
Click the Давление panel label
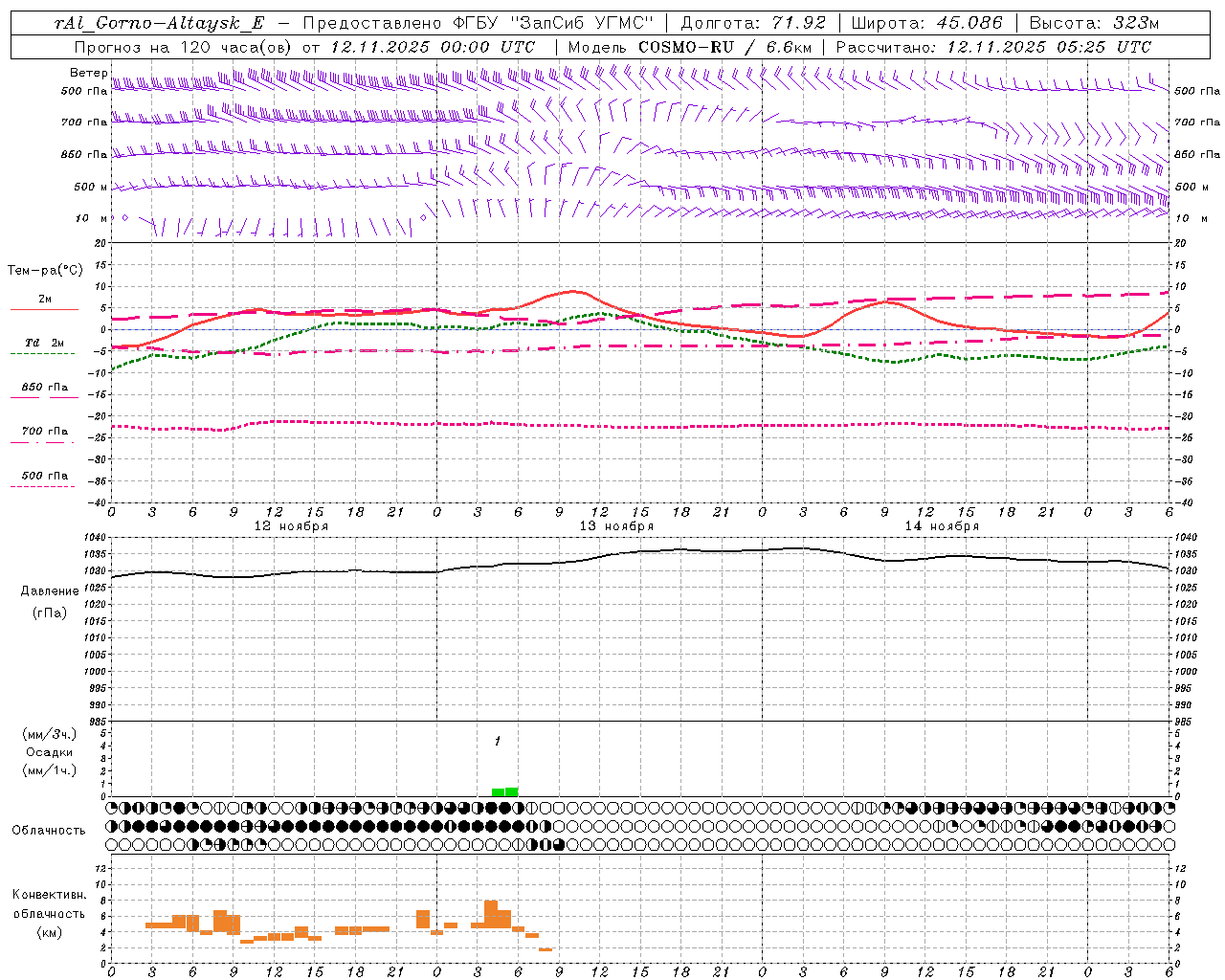(x=50, y=591)
